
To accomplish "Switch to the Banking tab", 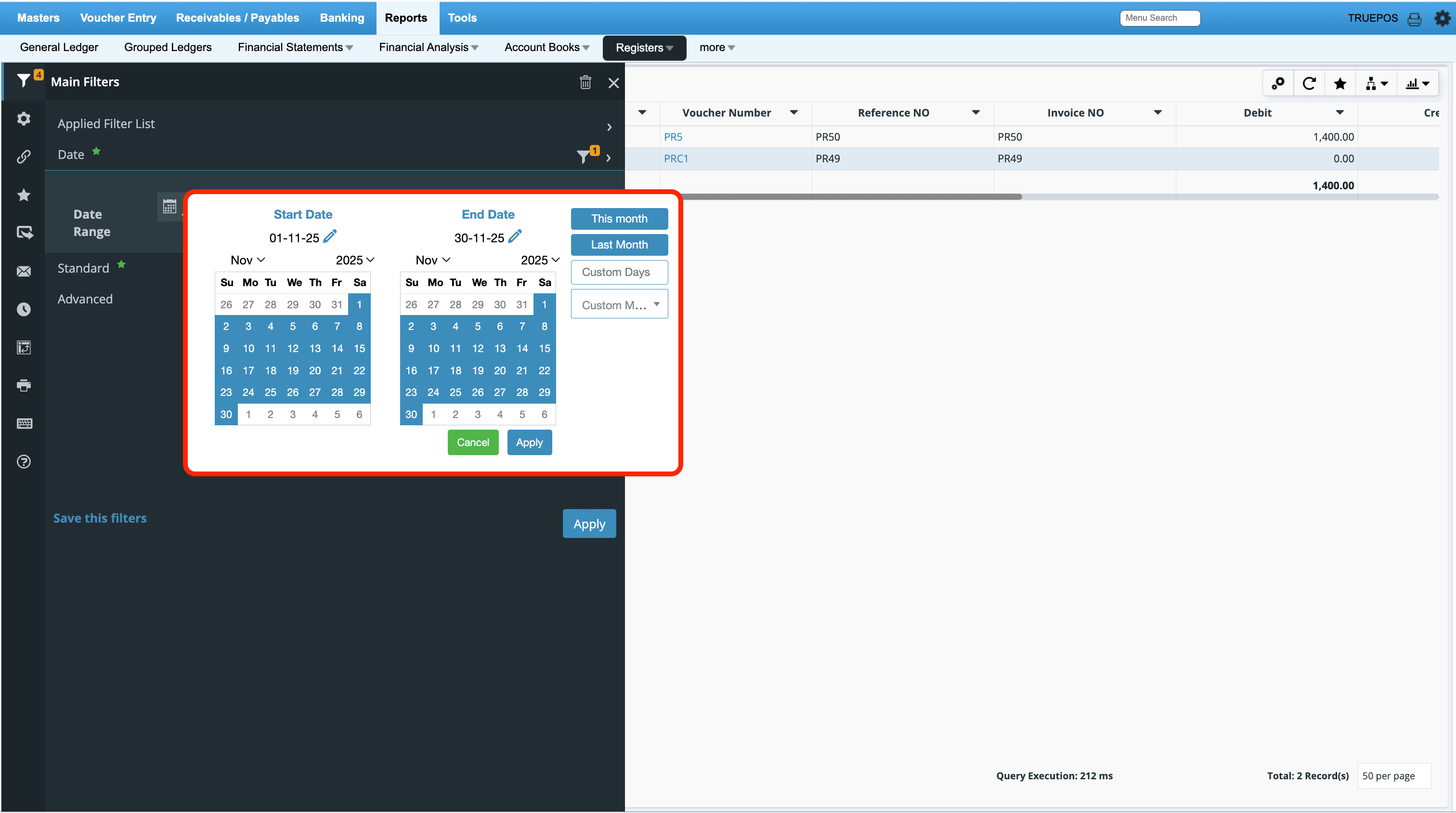I will coord(342,17).
